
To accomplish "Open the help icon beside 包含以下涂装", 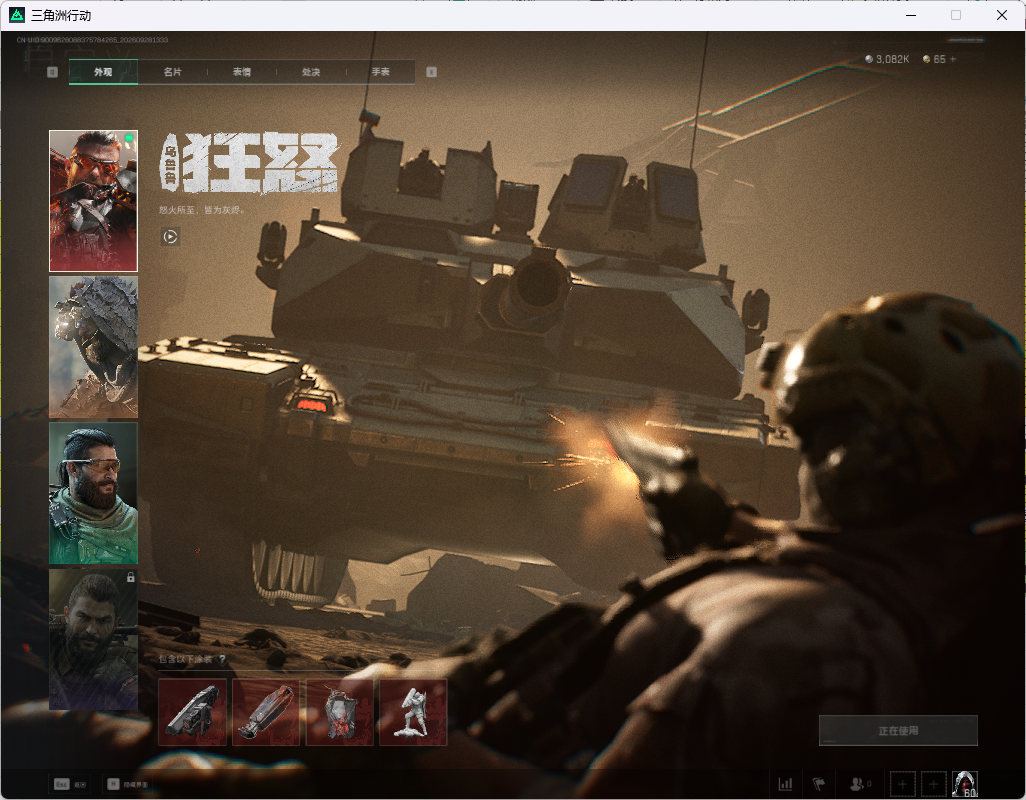I will click(x=222, y=659).
